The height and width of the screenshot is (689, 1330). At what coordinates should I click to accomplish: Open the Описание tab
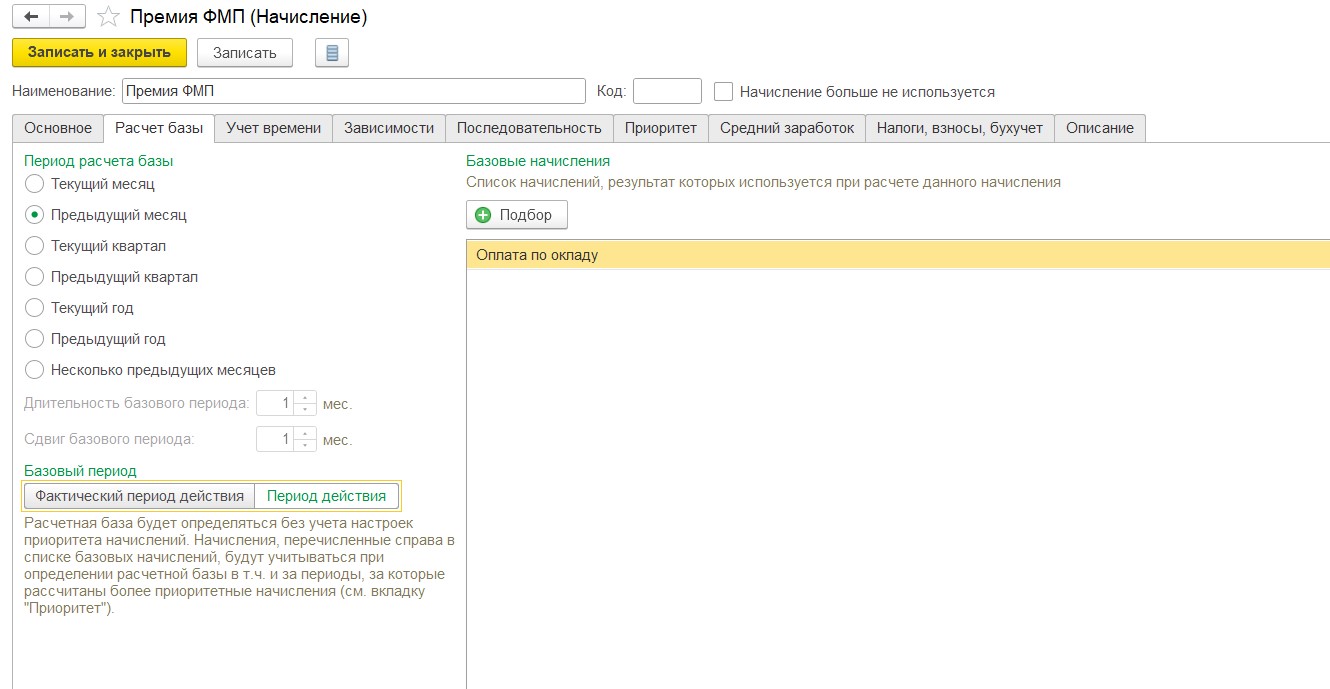[1100, 128]
